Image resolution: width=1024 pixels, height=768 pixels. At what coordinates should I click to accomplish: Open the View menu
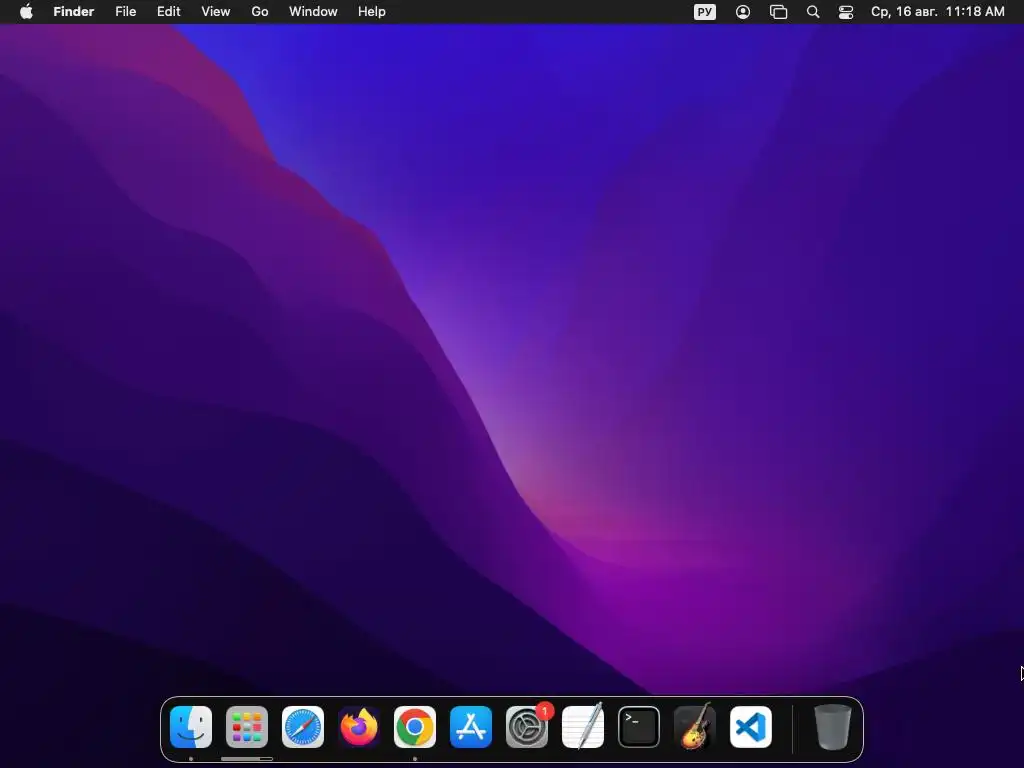pyautogui.click(x=216, y=12)
